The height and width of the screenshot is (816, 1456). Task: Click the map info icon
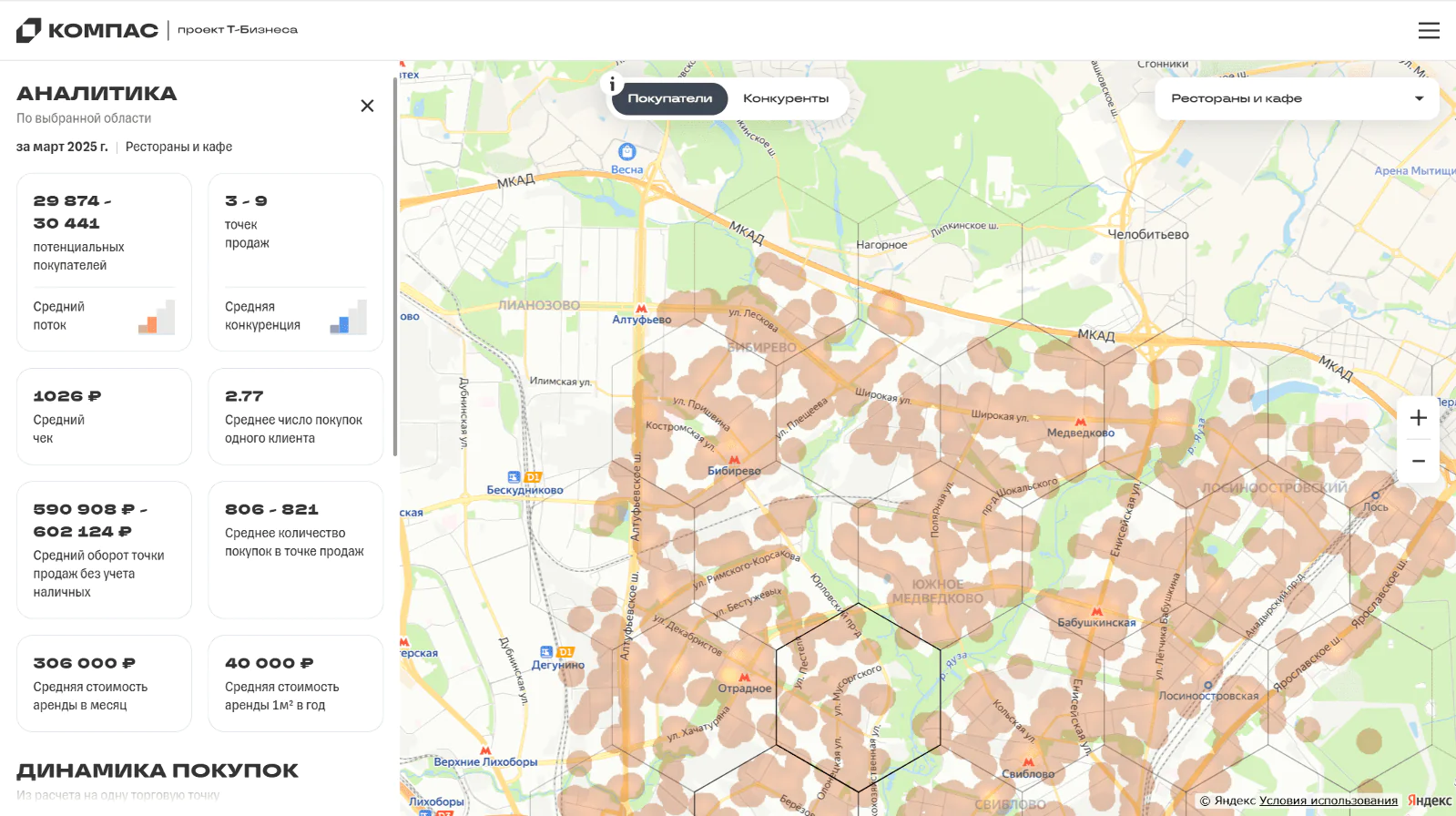click(613, 85)
